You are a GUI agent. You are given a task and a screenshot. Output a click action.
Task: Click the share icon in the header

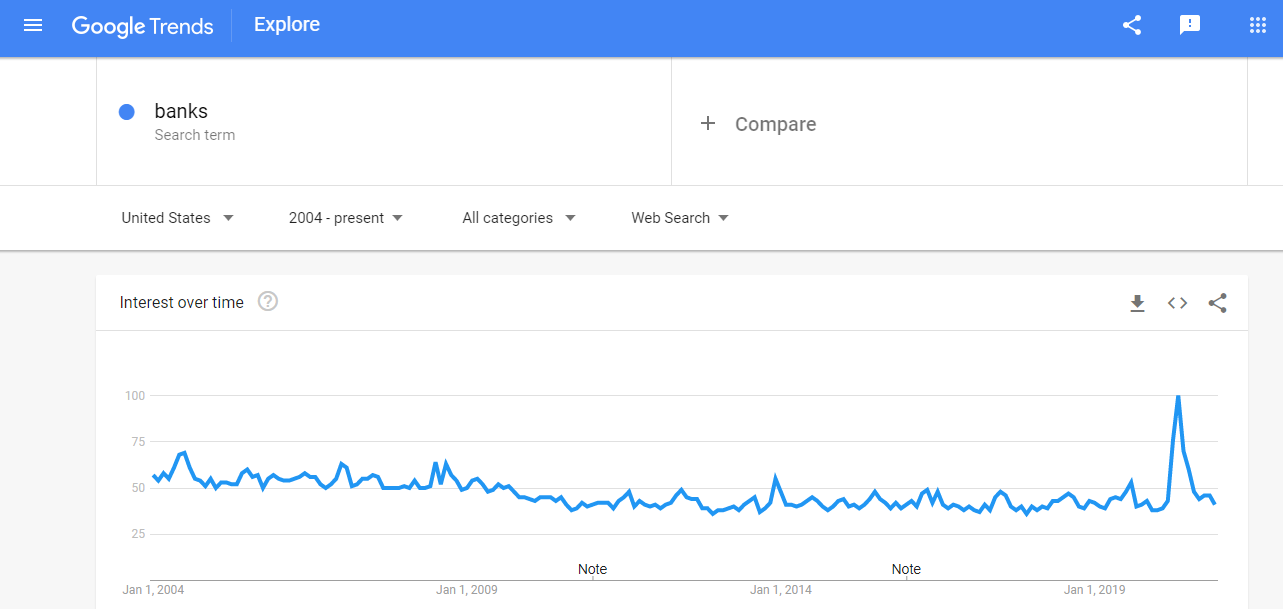(1132, 25)
